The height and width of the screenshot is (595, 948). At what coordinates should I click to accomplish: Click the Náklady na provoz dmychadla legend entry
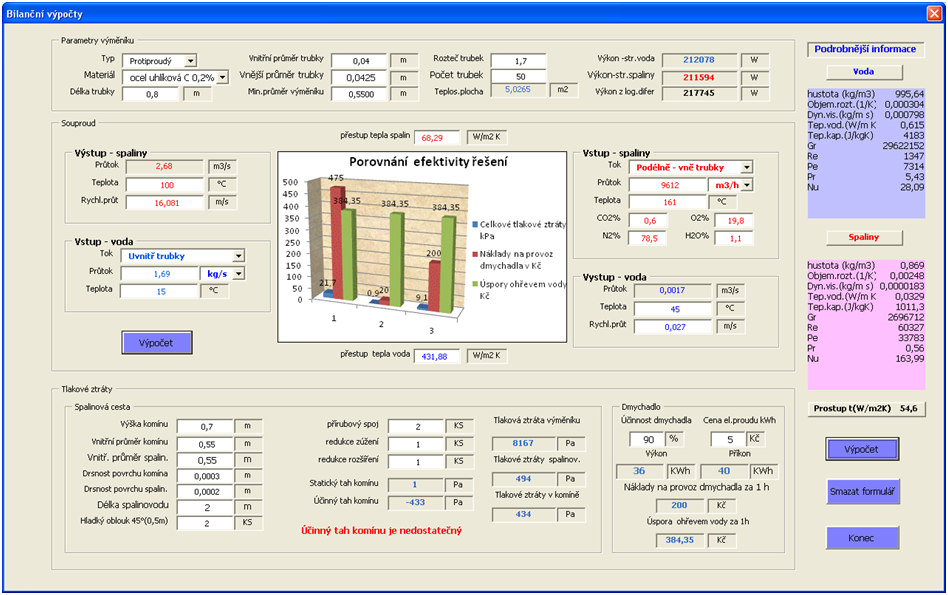[513, 260]
